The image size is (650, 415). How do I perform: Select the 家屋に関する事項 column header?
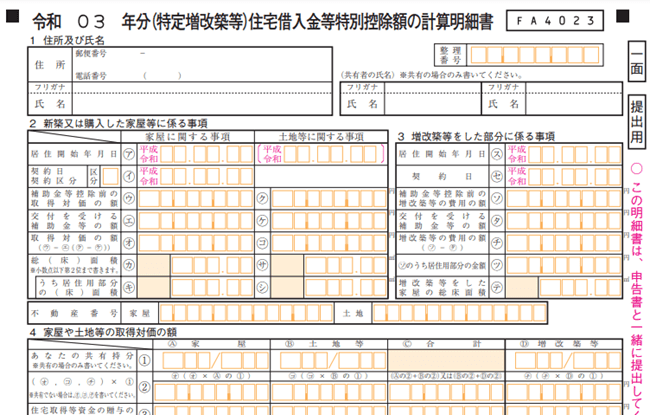coord(187,137)
